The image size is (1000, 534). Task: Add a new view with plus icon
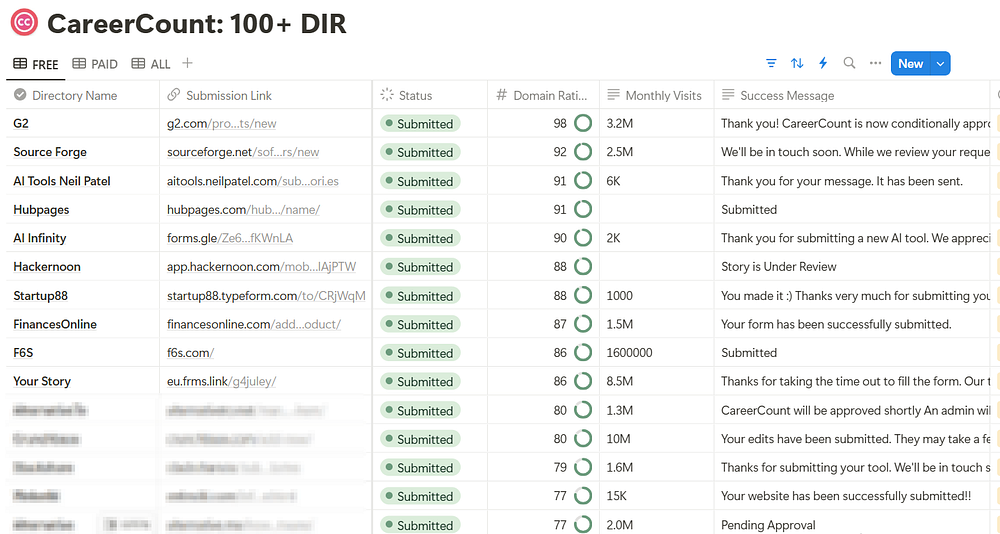[187, 63]
